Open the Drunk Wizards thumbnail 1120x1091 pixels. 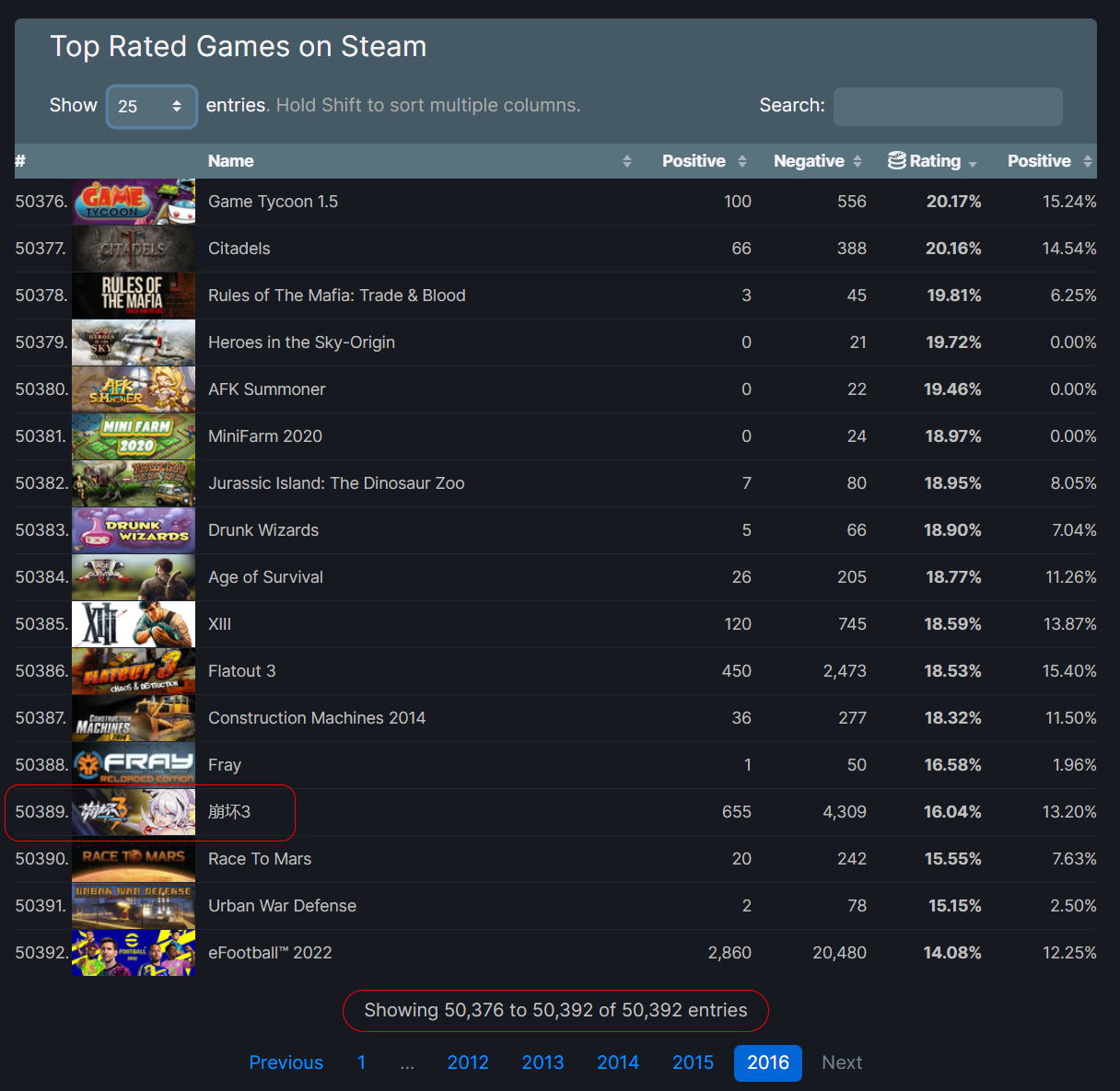click(134, 530)
